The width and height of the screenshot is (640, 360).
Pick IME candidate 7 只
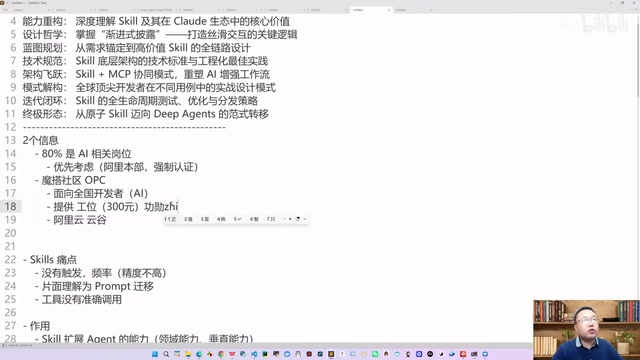(x=271, y=219)
